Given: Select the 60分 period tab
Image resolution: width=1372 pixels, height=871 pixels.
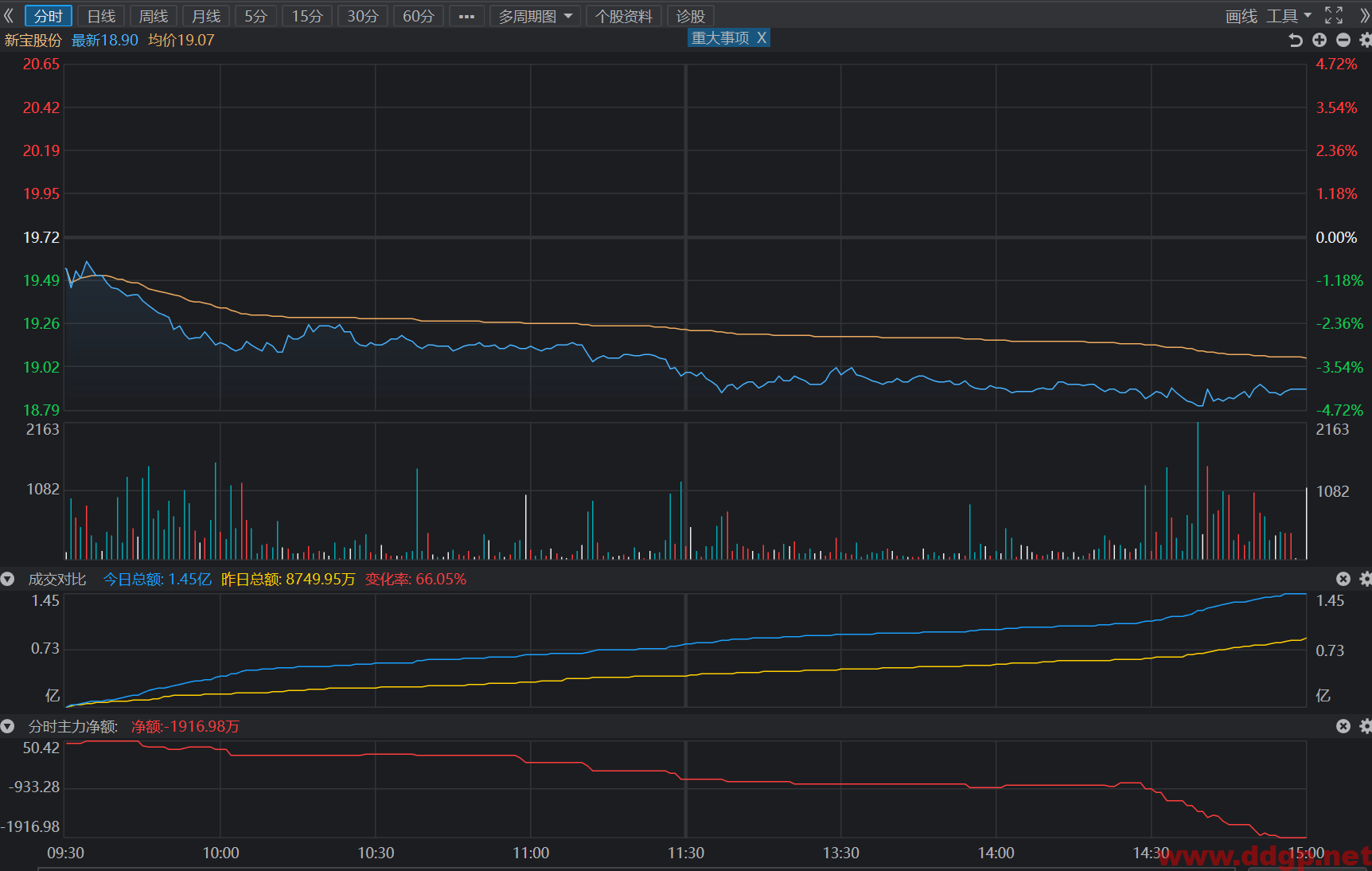Looking at the screenshot, I should pyautogui.click(x=419, y=16).
